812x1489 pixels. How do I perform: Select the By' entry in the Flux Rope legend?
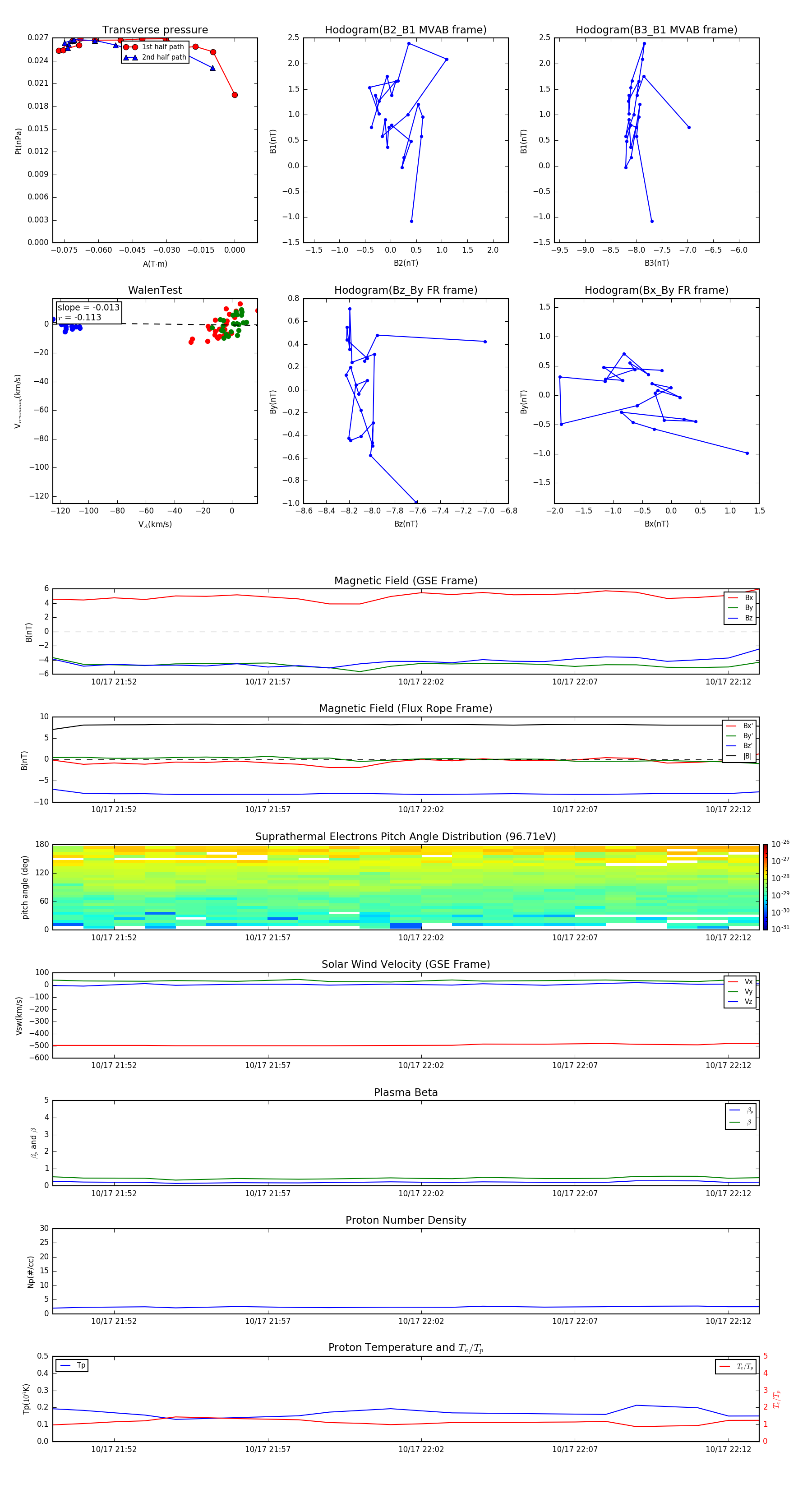pyautogui.click(x=740, y=736)
